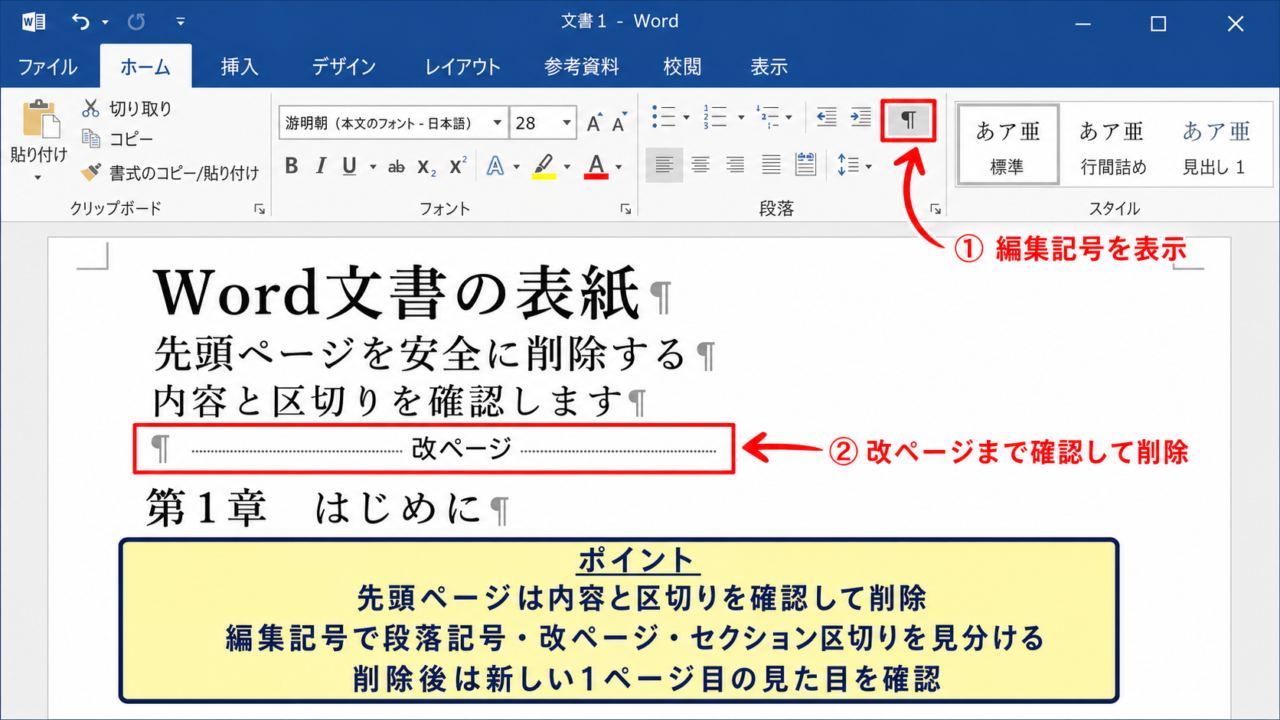Toggle underline formatting
Image resolution: width=1280 pixels, height=720 pixels.
pyautogui.click(x=350, y=166)
